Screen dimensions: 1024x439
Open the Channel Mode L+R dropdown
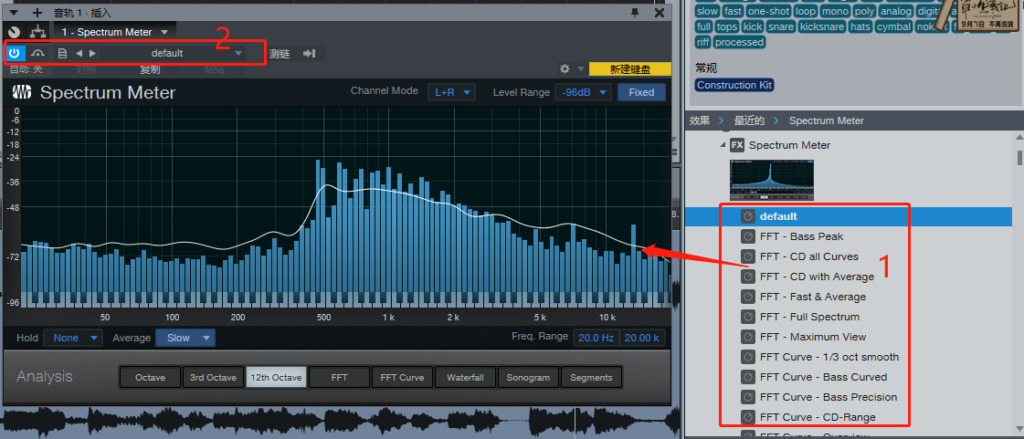tap(451, 92)
